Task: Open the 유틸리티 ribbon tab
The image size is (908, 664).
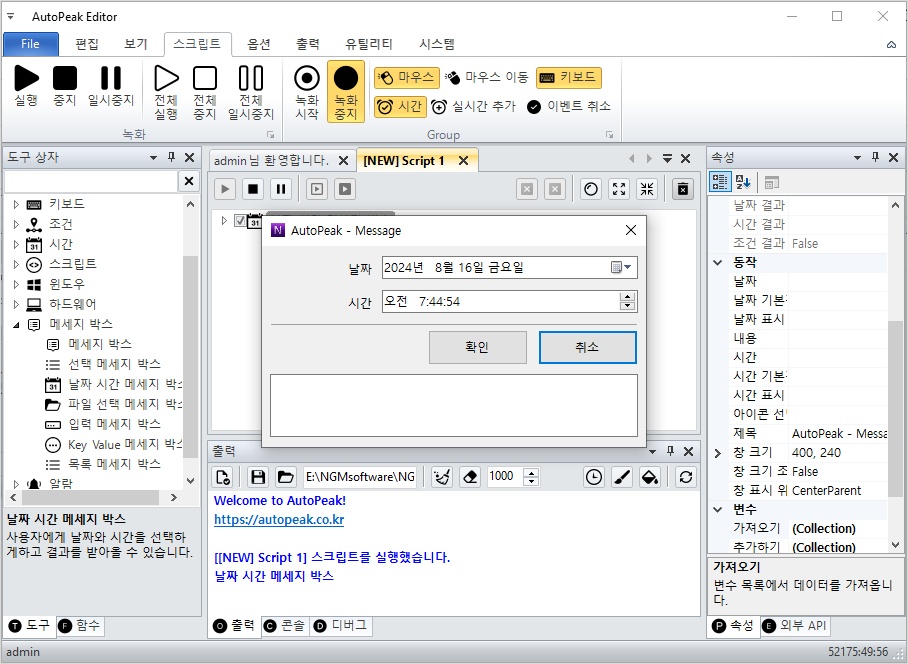Action: (369, 44)
